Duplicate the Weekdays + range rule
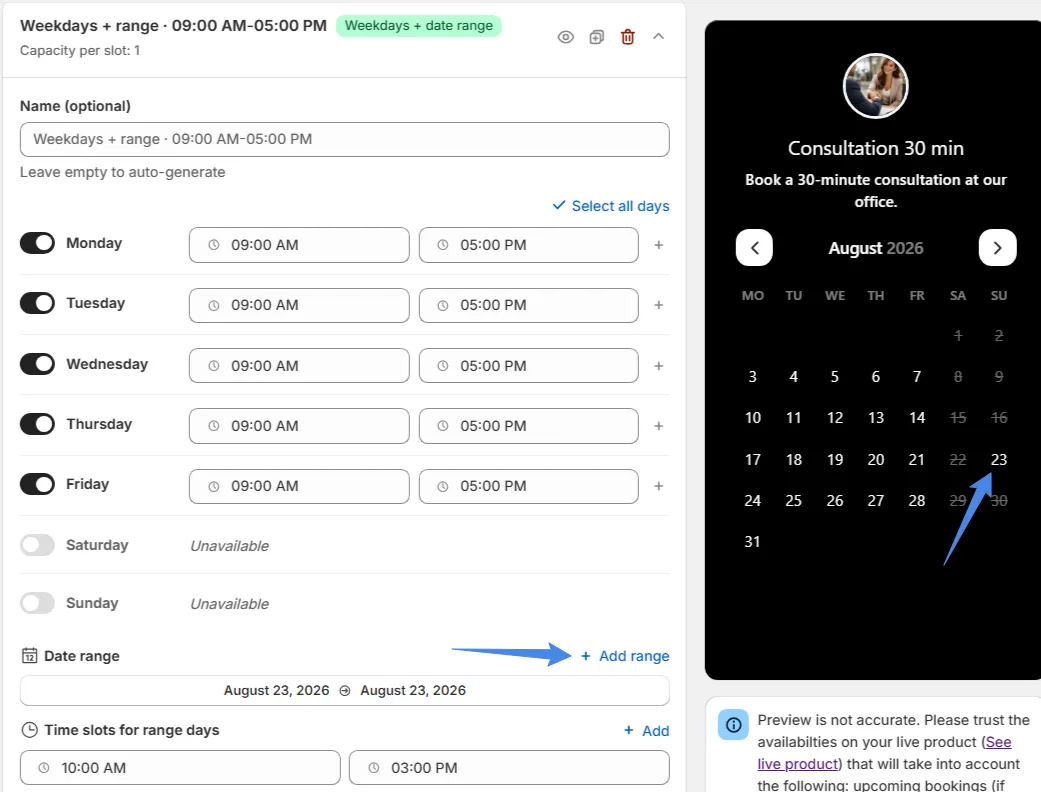 597,37
